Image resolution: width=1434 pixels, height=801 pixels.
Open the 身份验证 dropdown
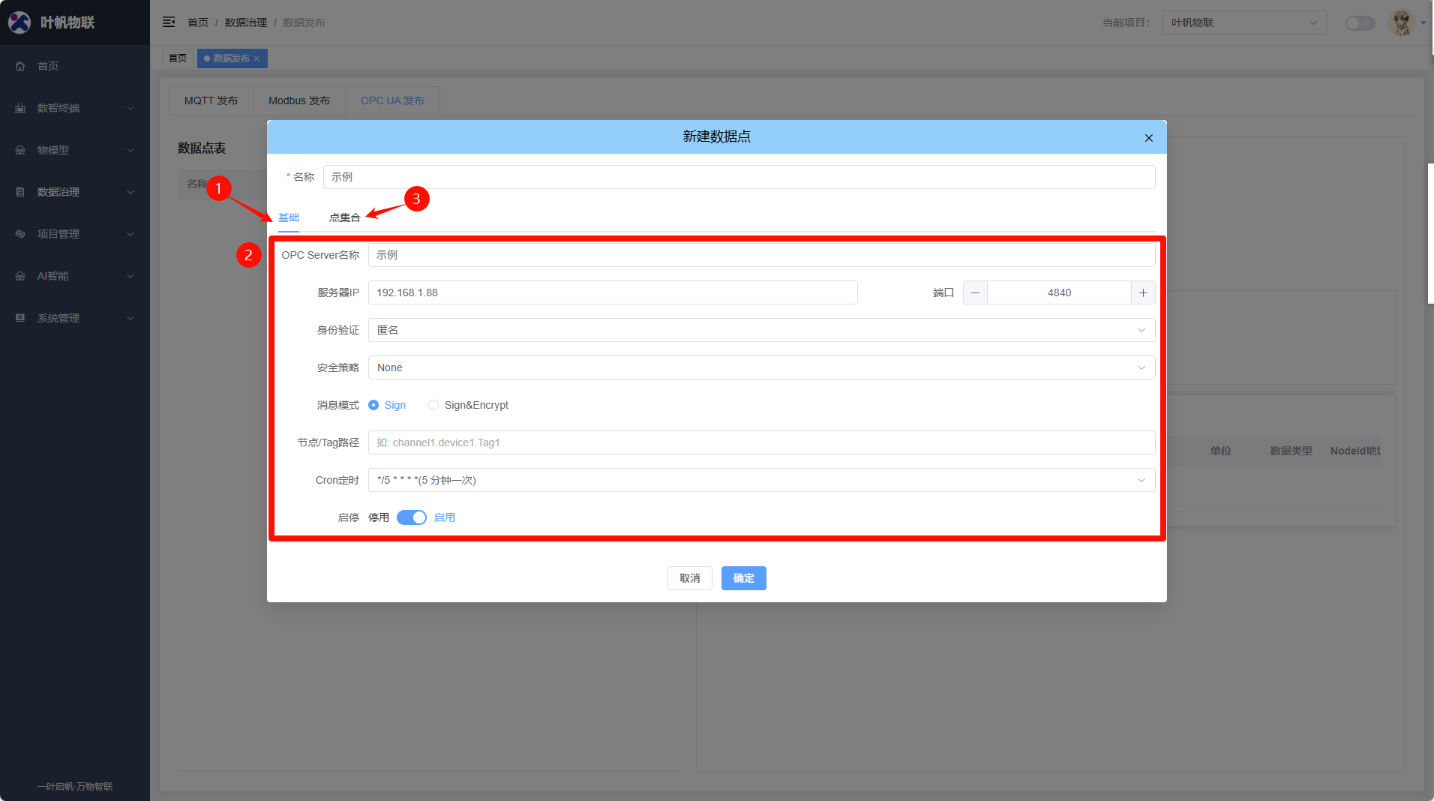coord(760,330)
